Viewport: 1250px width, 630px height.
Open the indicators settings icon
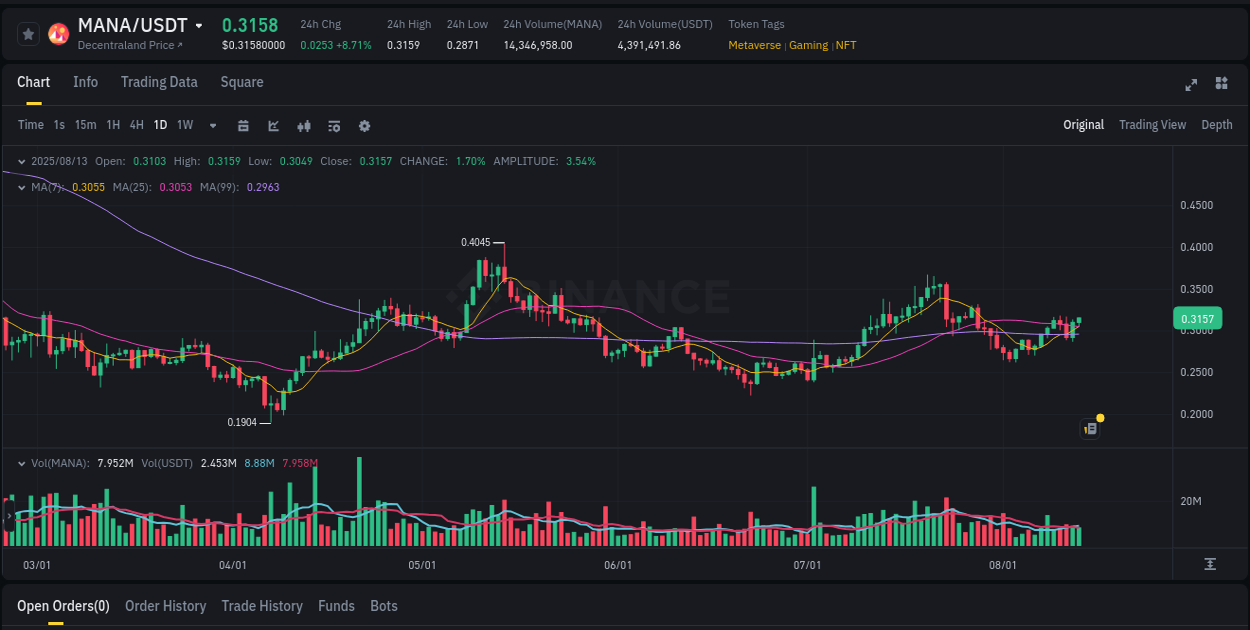click(x=333, y=126)
